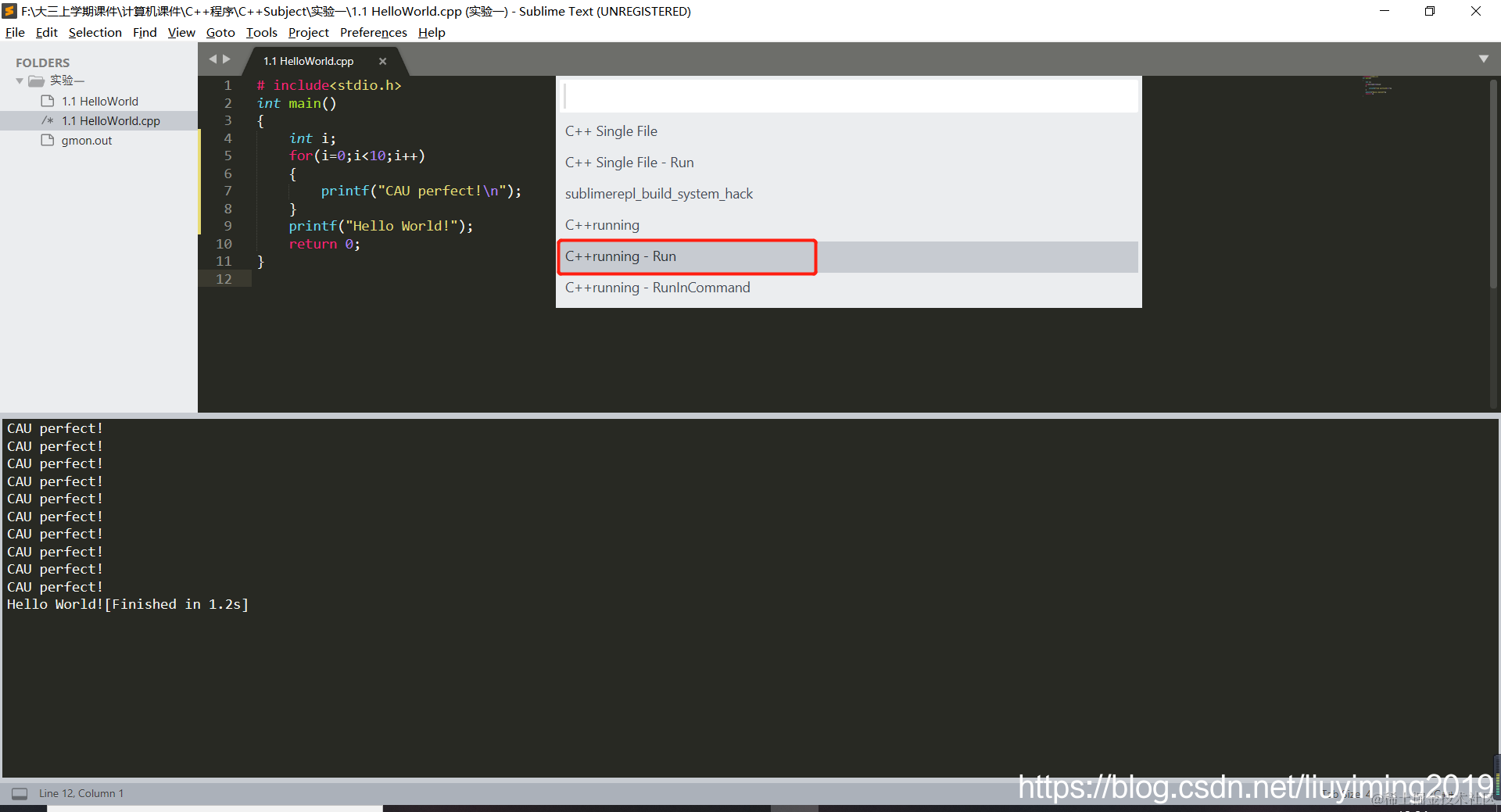Click the printf("Hello World!") line
Screen dimensions: 1501x812
point(381,226)
